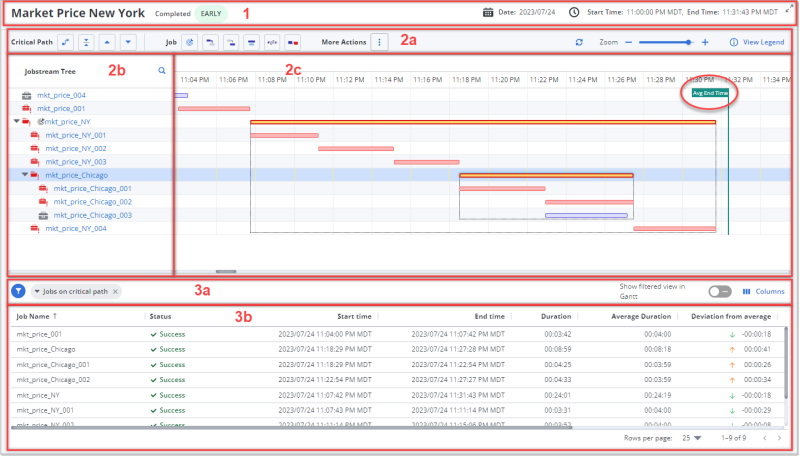
Task: Click the Zoom slider handle
Action: [x=690, y=43]
